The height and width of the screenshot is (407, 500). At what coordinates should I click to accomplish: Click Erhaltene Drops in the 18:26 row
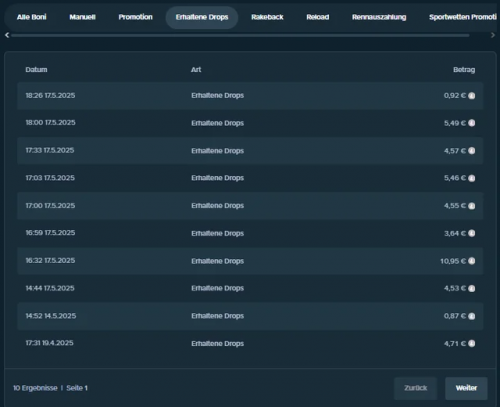pyautogui.click(x=218, y=96)
